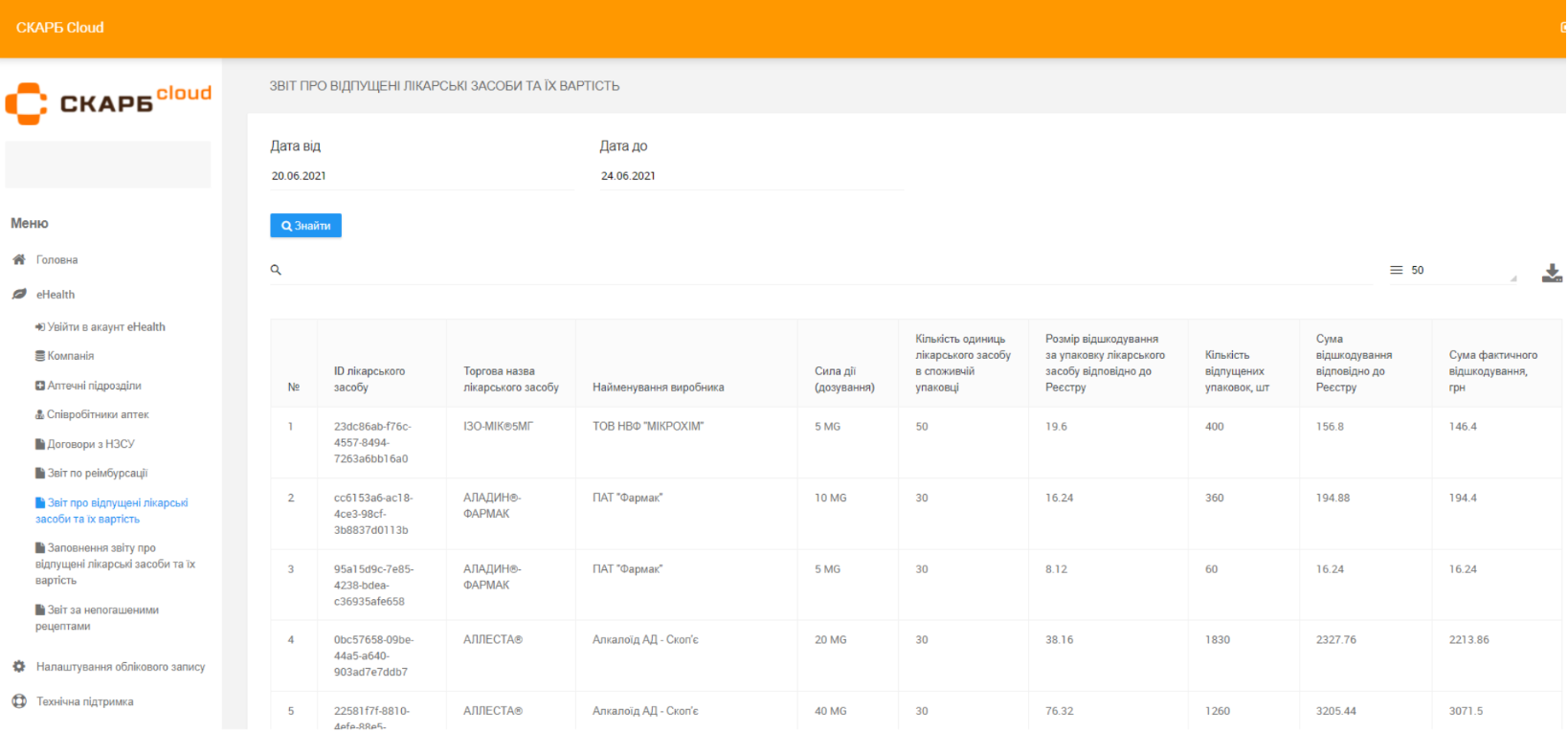This screenshot has height=732, width=1568.
Task: Click the gear icon for account settings
Action: point(18,666)
